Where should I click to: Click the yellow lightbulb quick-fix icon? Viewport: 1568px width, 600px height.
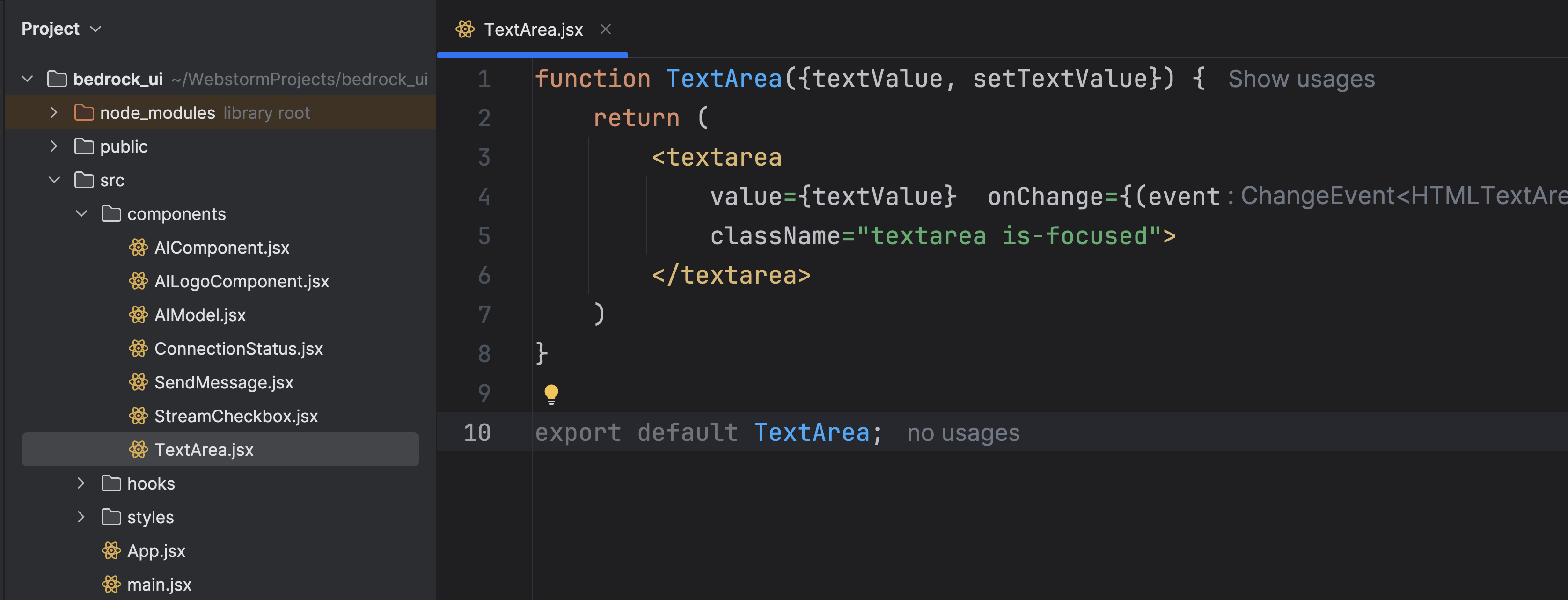tap(551, 394)
